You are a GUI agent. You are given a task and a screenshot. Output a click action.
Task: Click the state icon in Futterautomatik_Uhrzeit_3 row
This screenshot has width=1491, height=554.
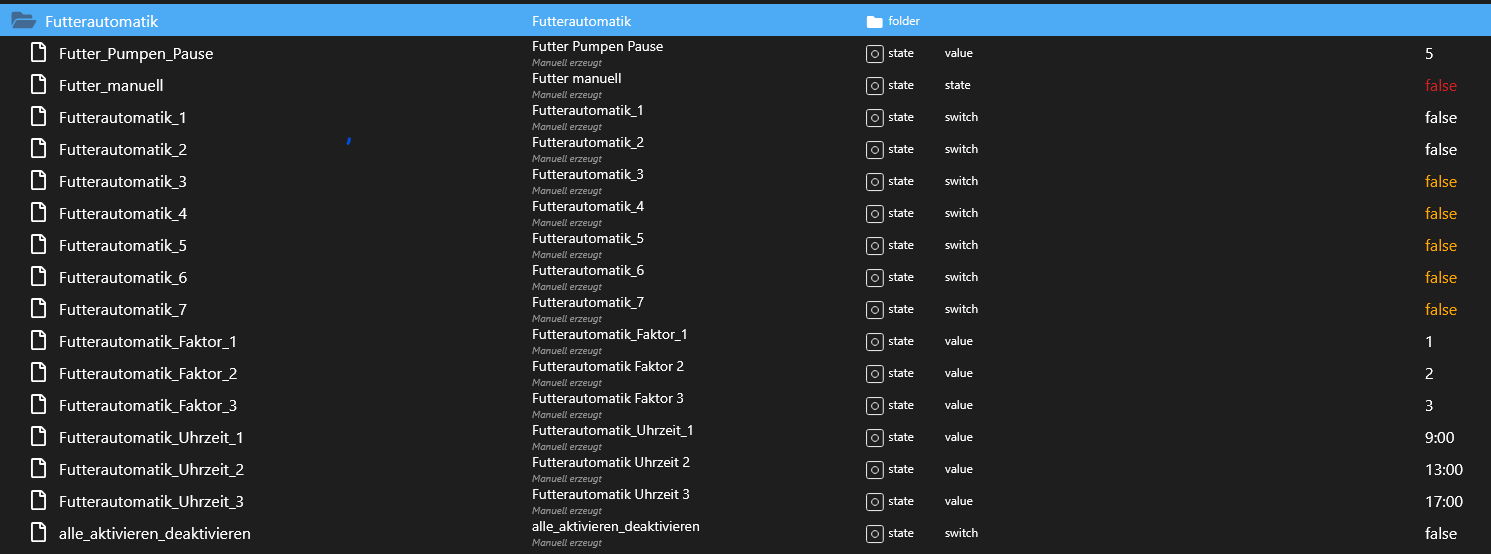click(874, 501)
